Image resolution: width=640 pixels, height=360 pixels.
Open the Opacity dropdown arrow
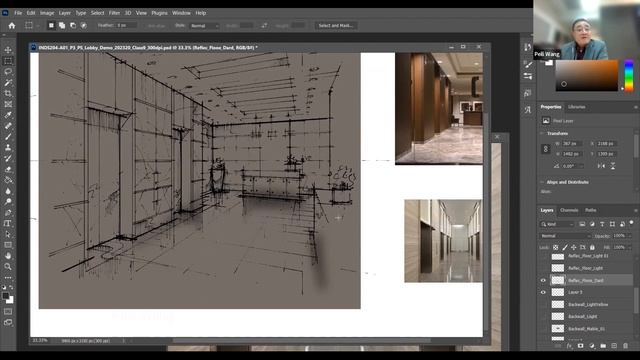[x=629, y=236]
